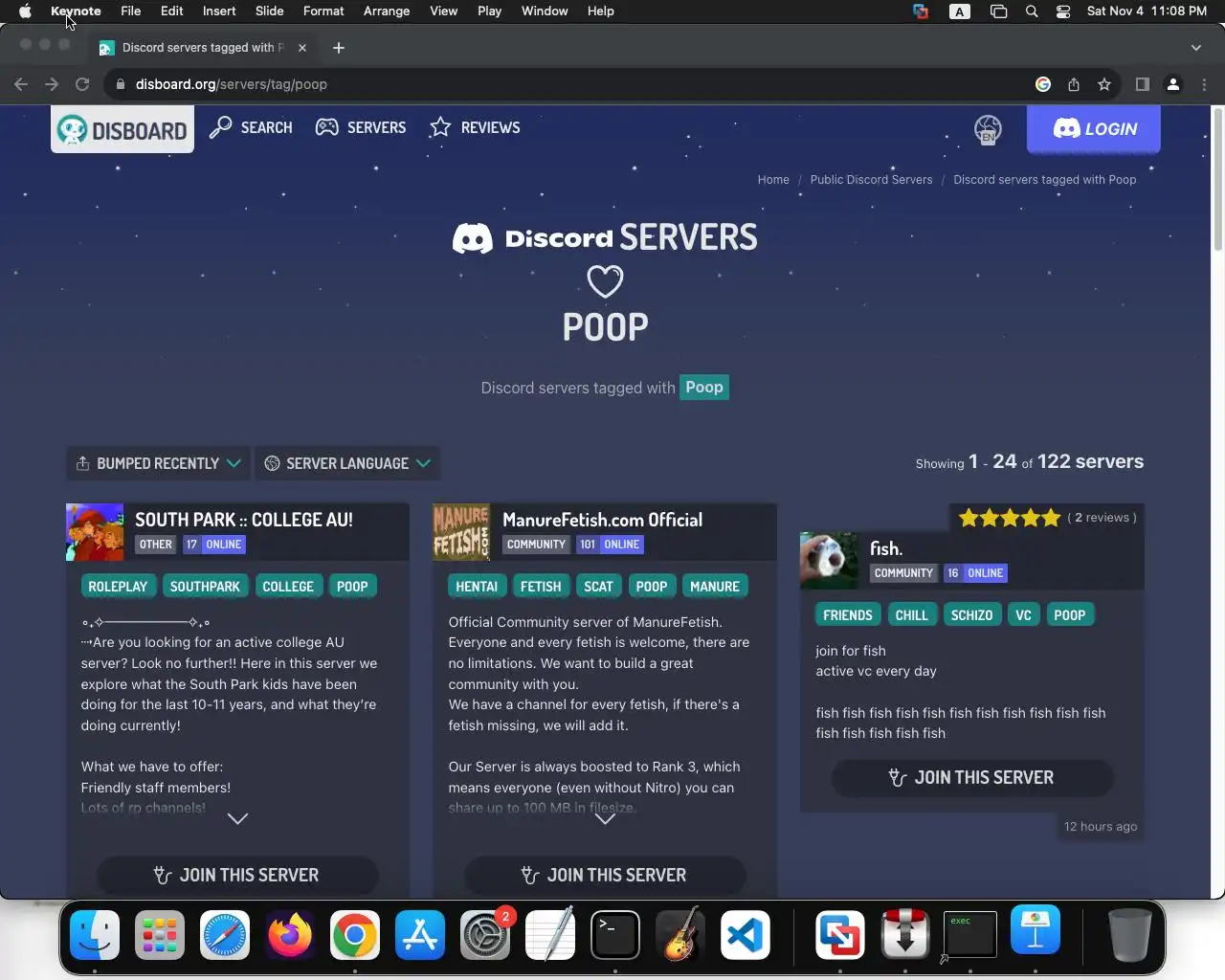1225x980 pixels.
Task: Open the Google icon in address bar
Action: pyautogui.click(x=1043, y=84)
